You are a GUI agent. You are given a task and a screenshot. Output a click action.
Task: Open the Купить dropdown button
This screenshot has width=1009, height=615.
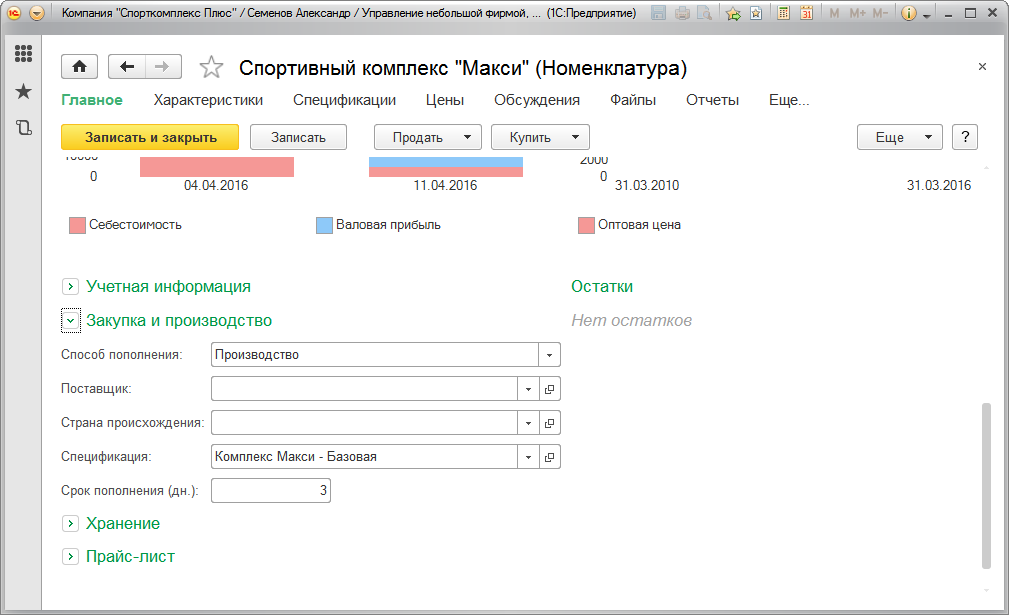[541, 137]
